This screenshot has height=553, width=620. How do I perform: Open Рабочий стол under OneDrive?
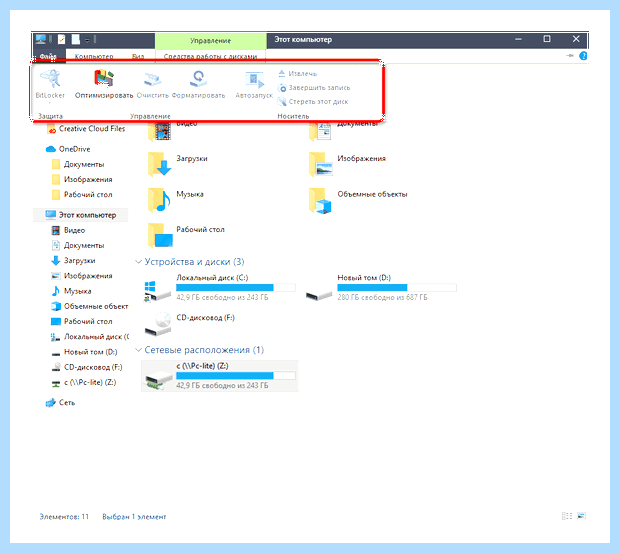[x=82, y=194]
